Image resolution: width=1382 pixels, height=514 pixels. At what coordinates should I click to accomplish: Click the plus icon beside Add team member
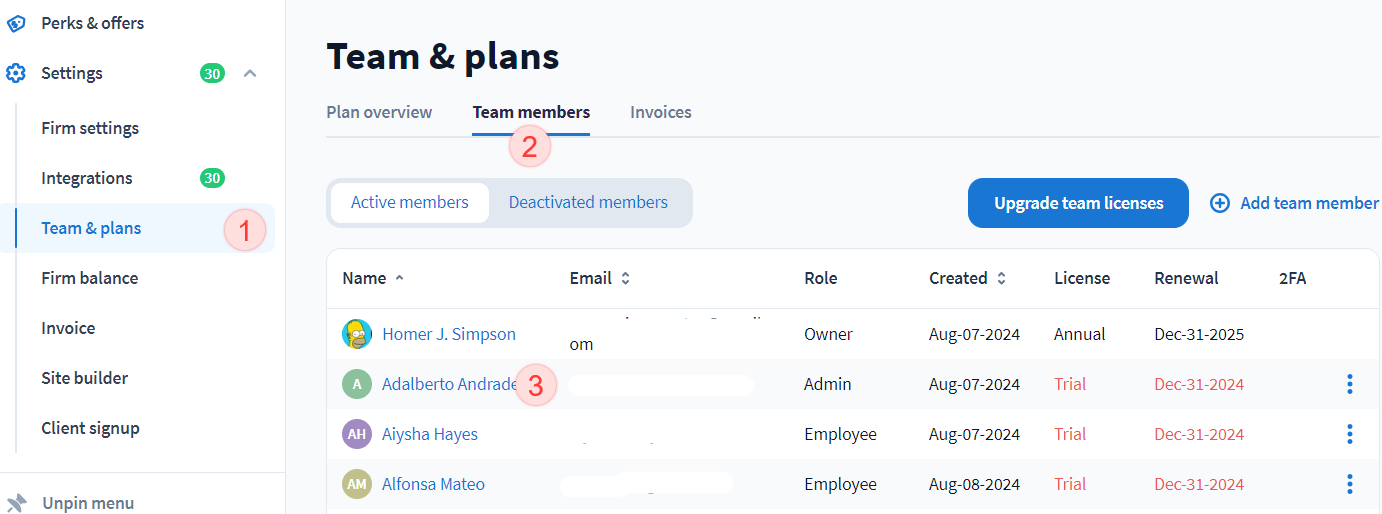point(1220,203)
